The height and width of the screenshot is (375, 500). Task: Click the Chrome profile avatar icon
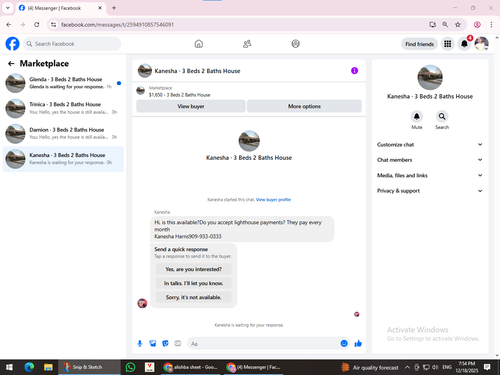click(477, 24)
